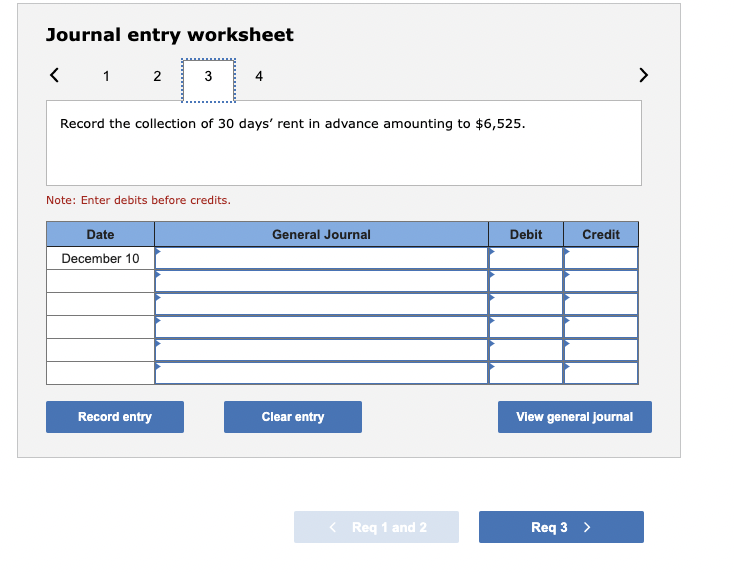The height and width of the screenshot is (574, 734).
Task: Select journal entry tab 3
Action: pos(208,80)
